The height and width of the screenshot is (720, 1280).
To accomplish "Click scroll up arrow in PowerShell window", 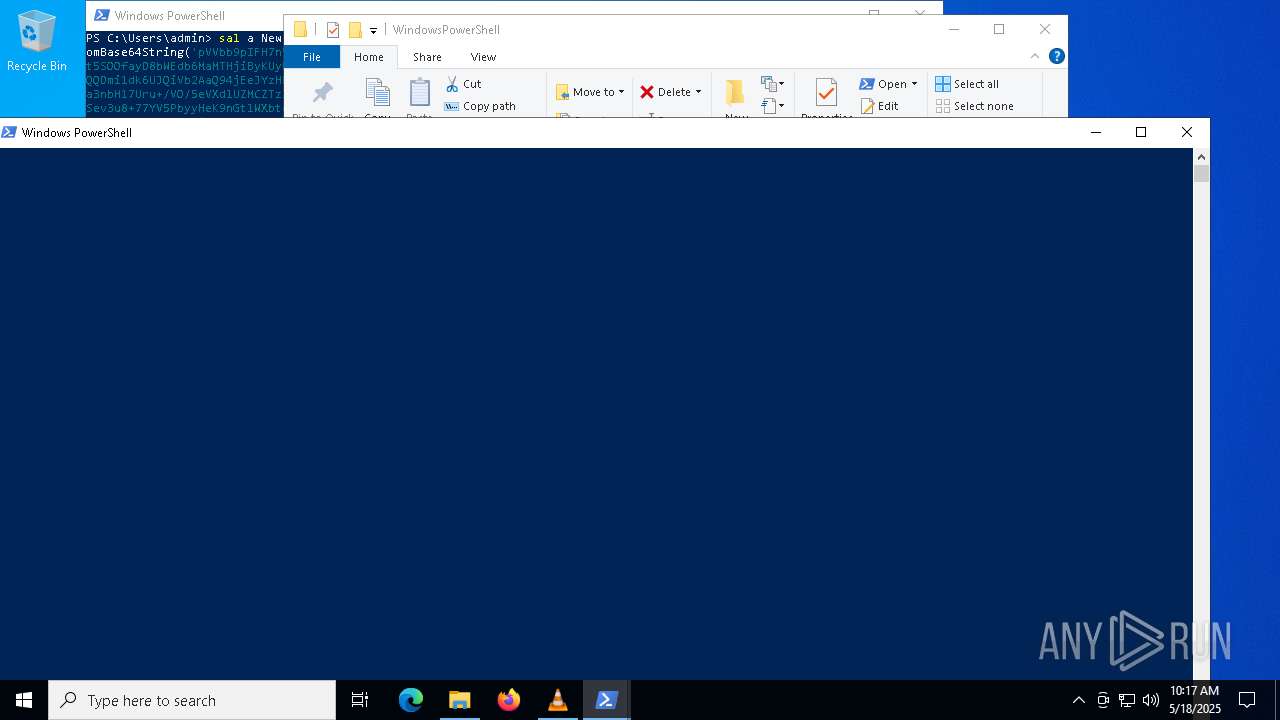I will (x=1201, y=157).
